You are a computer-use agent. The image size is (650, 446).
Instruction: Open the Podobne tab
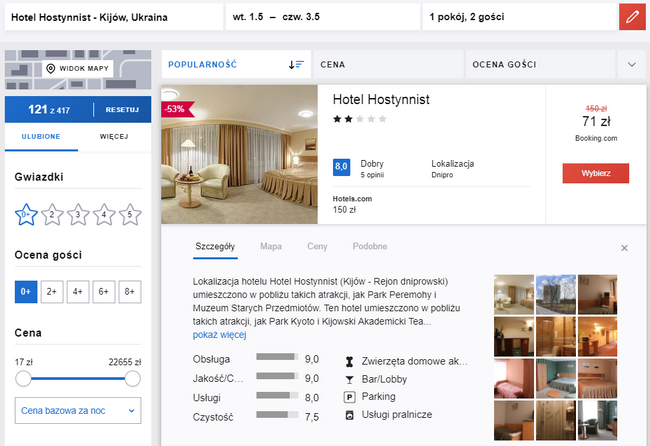[370, 247]
